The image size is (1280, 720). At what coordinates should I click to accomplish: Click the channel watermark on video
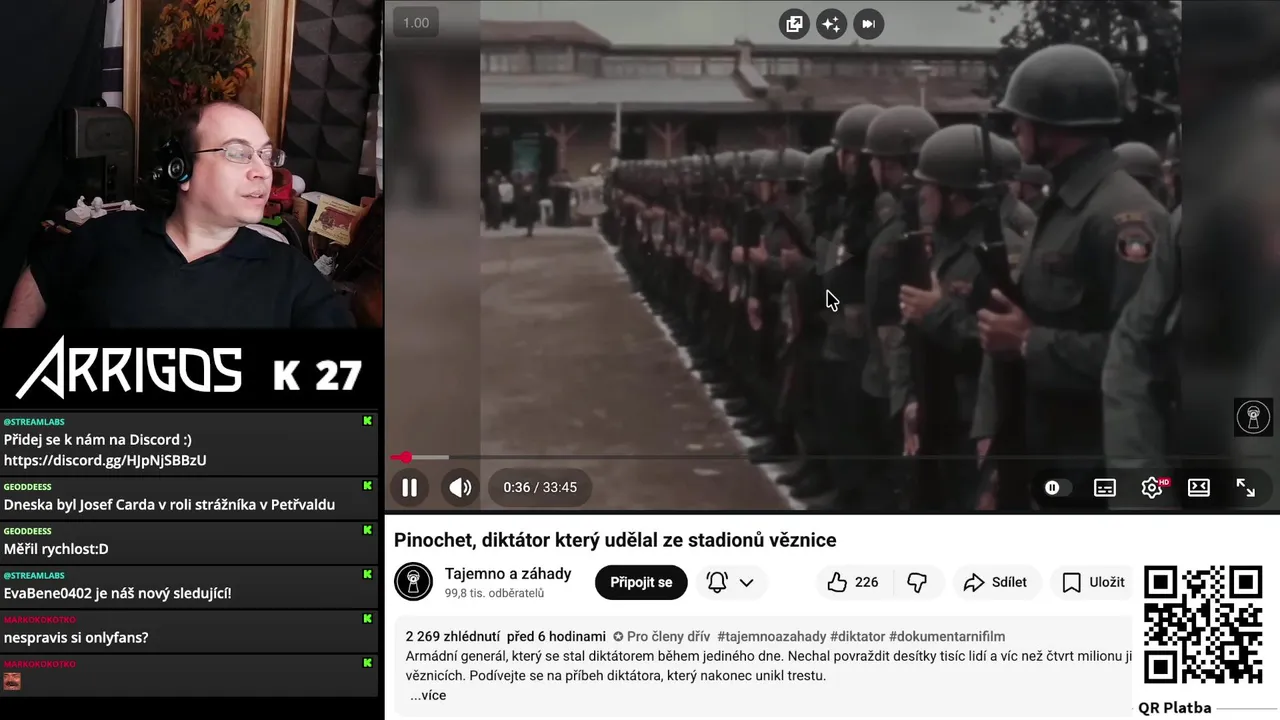click(1253, 417)
